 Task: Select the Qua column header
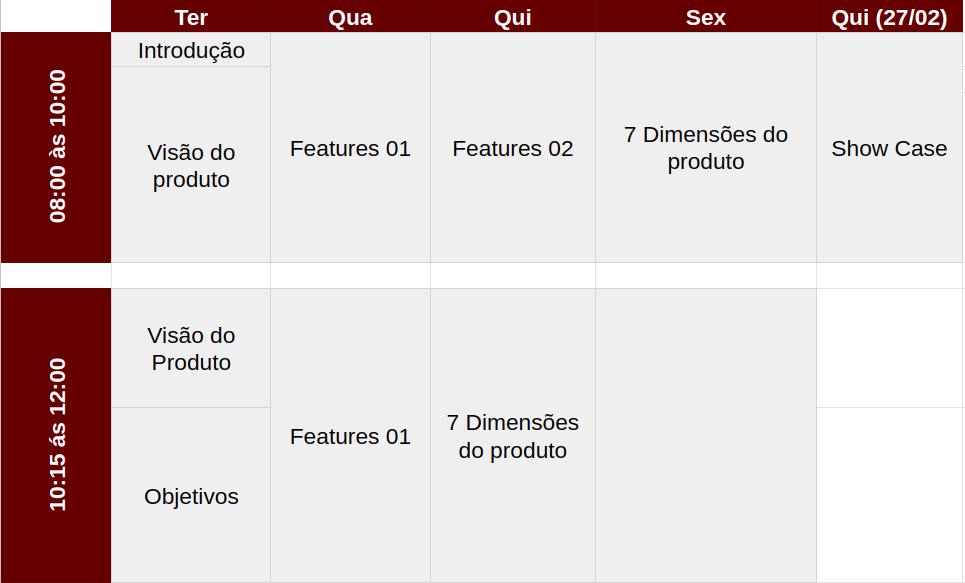350,17
